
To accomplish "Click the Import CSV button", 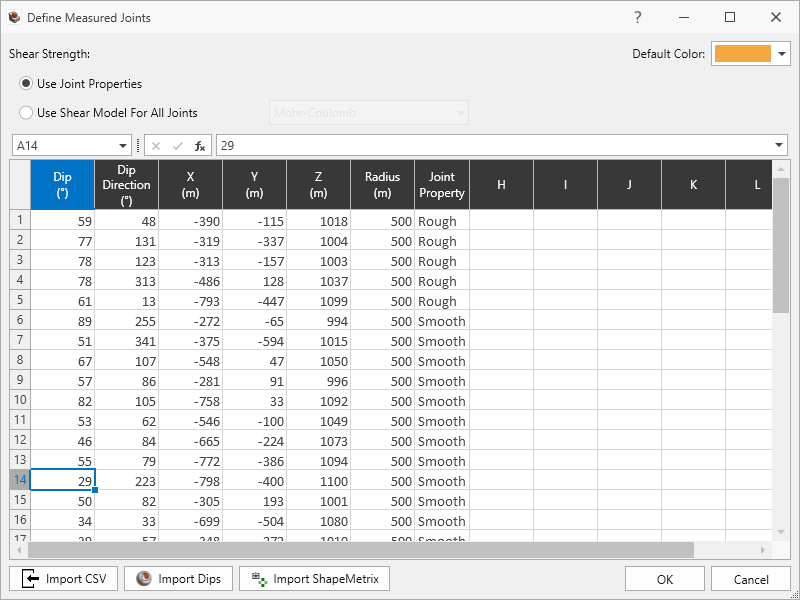I will coord(64,579).
